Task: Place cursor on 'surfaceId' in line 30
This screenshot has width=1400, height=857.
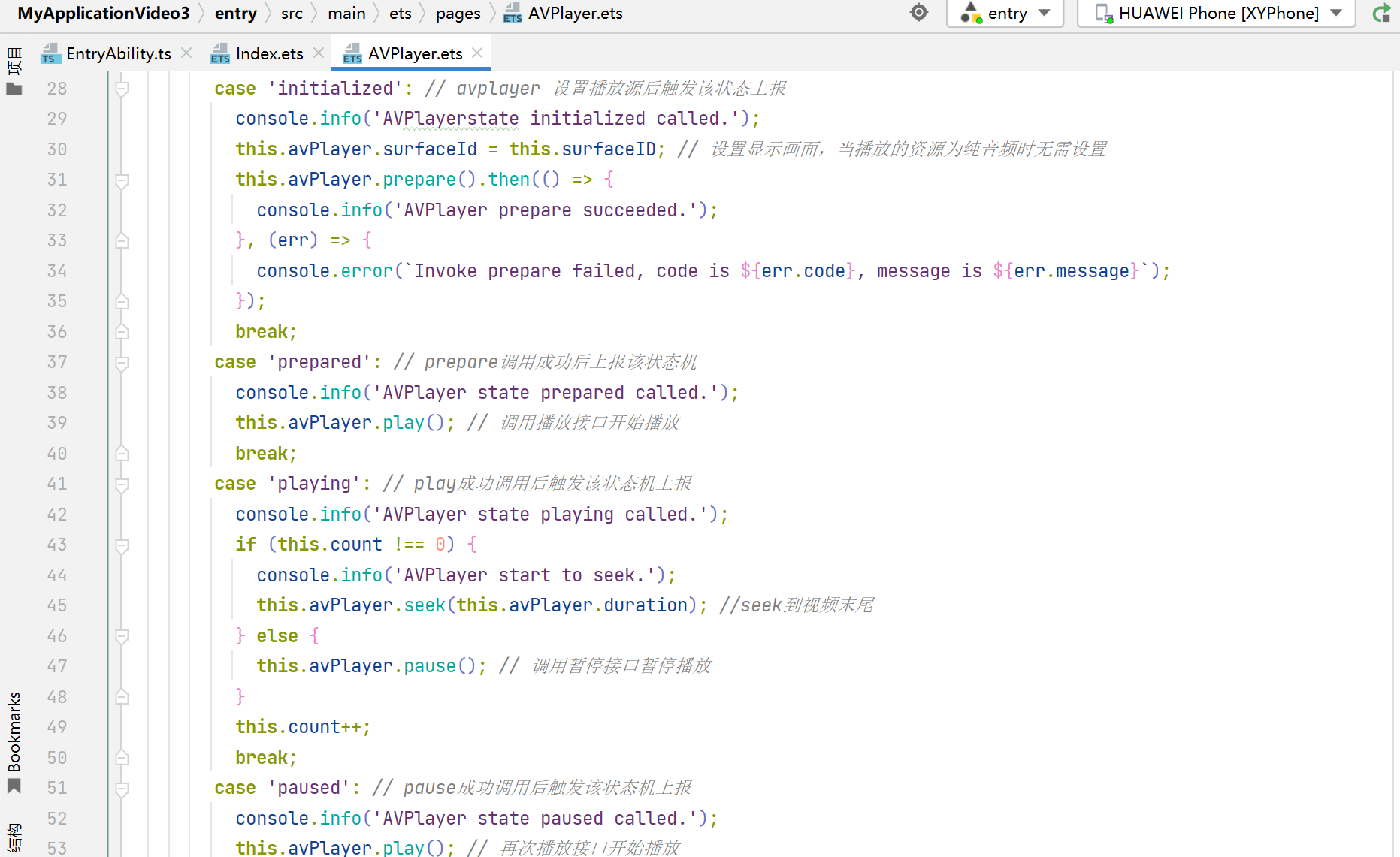Action: point(430,149)
